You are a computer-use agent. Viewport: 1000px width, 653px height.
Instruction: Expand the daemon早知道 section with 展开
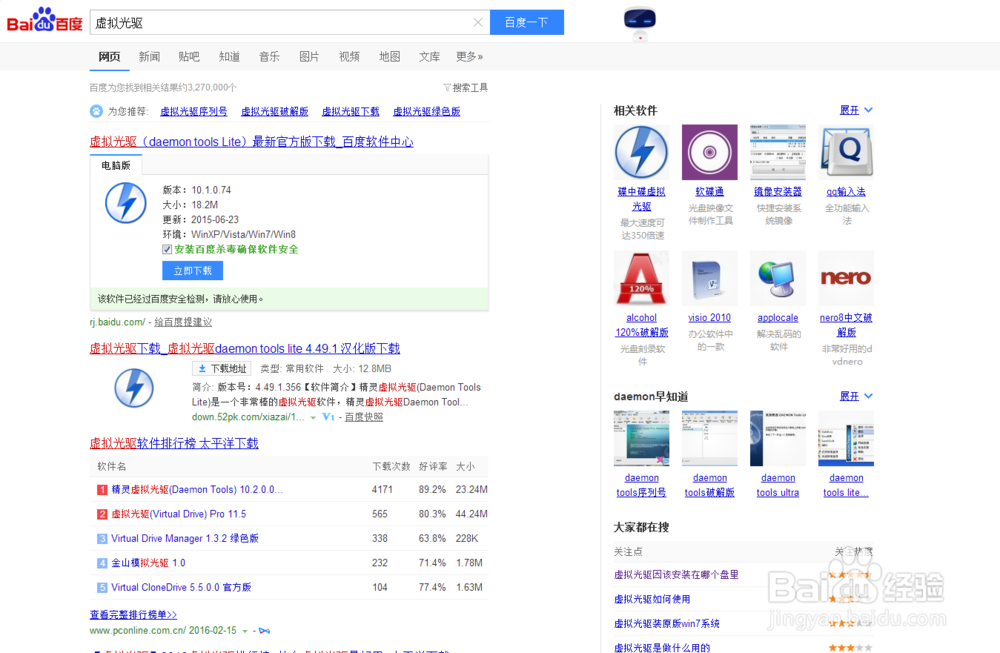tap(856, 396)
